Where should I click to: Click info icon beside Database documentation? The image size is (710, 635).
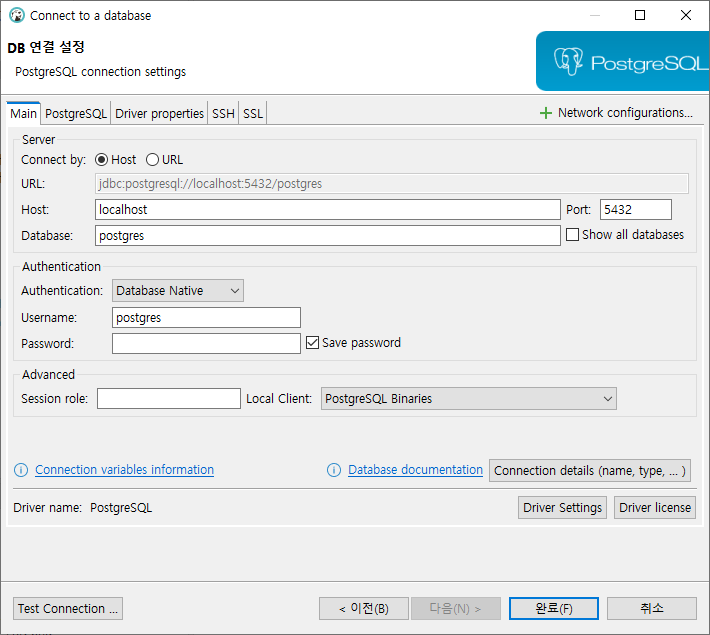[334, 470]
